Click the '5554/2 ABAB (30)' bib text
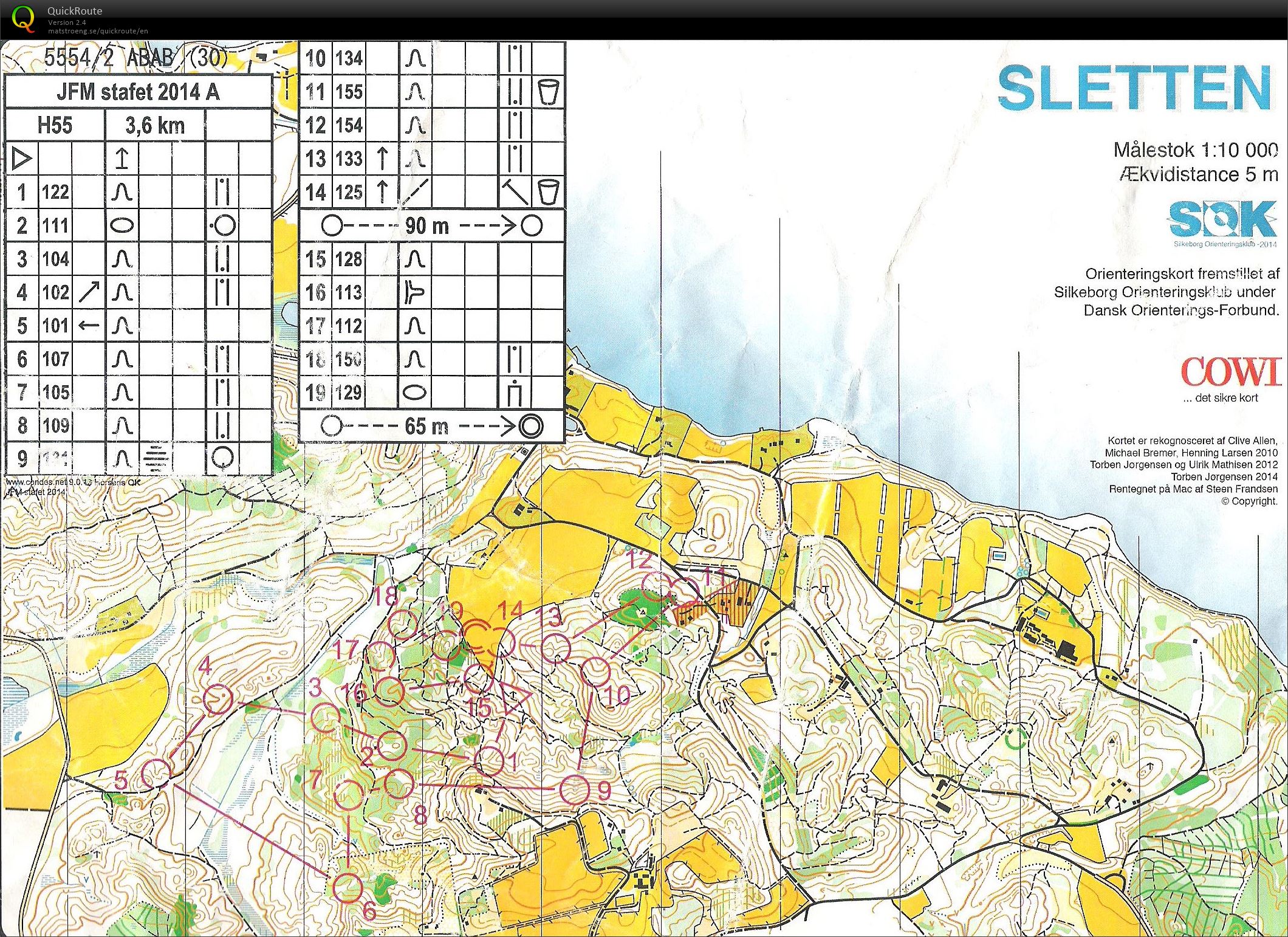Image resolution: width=1288 pixels, height=937 pixels. (x=135, y=57)
